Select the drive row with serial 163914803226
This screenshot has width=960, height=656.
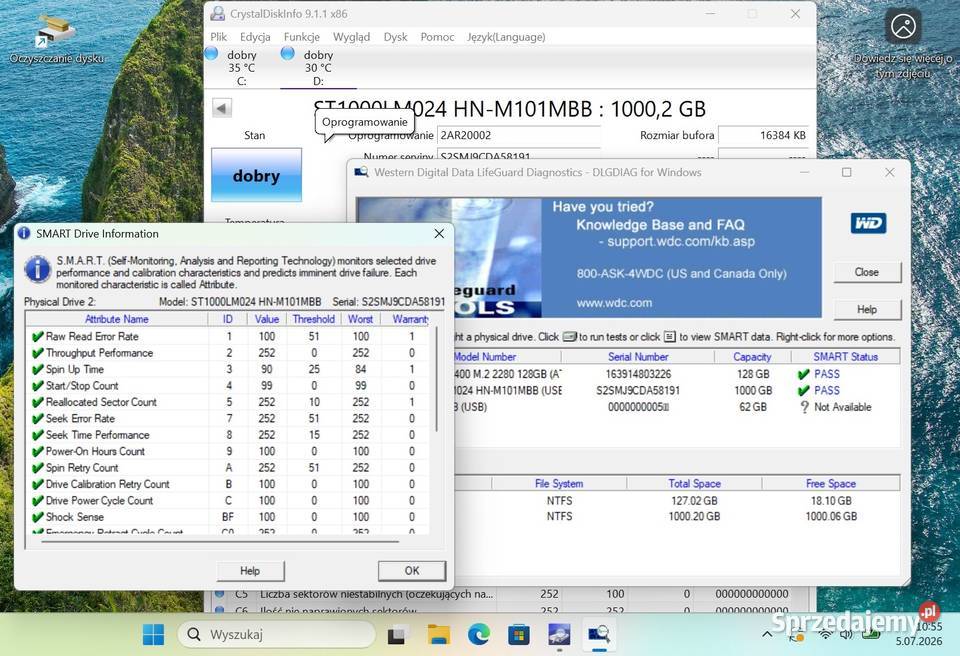677,374
